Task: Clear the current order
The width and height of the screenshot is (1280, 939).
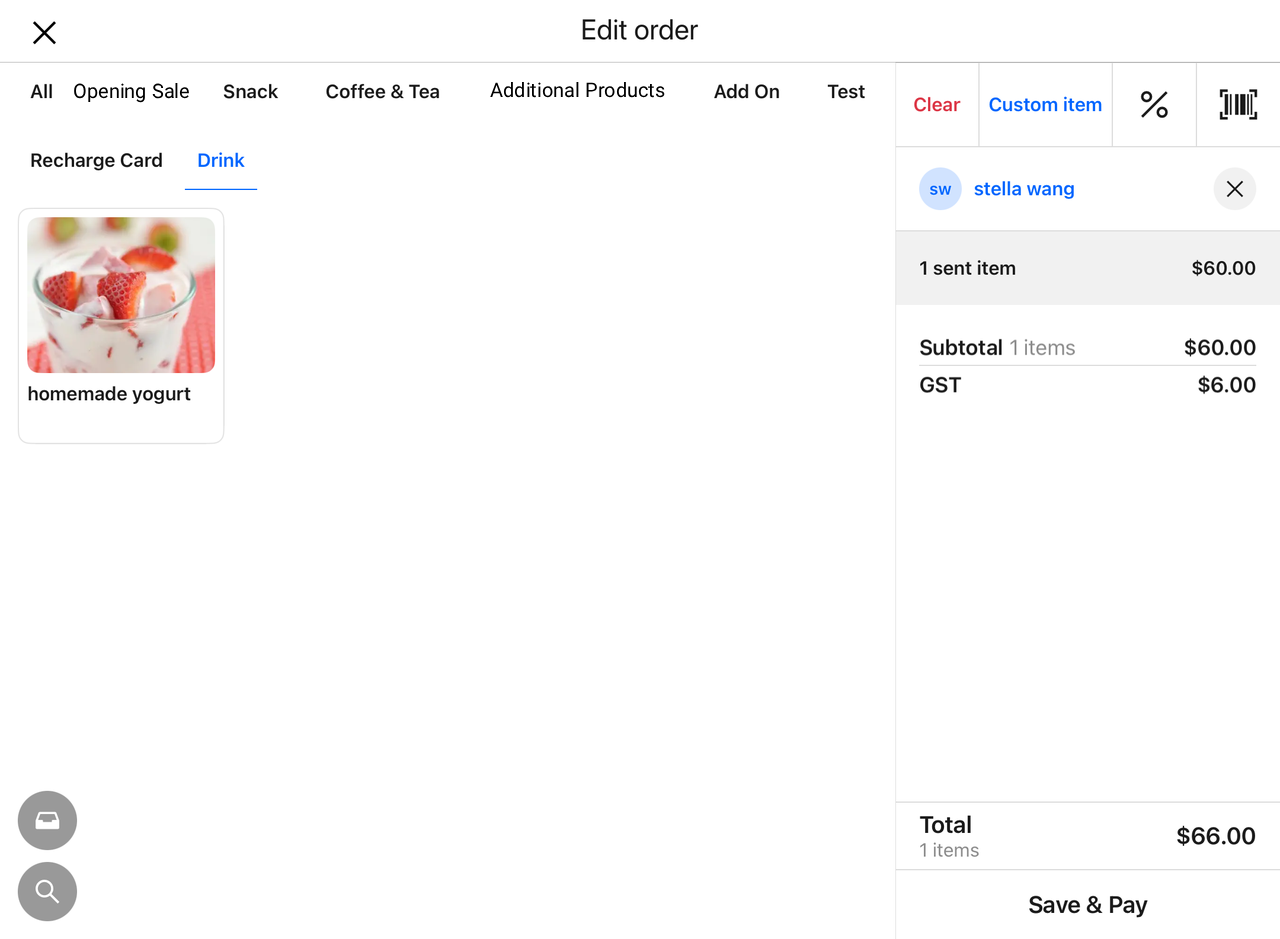Action: (936, 105)
